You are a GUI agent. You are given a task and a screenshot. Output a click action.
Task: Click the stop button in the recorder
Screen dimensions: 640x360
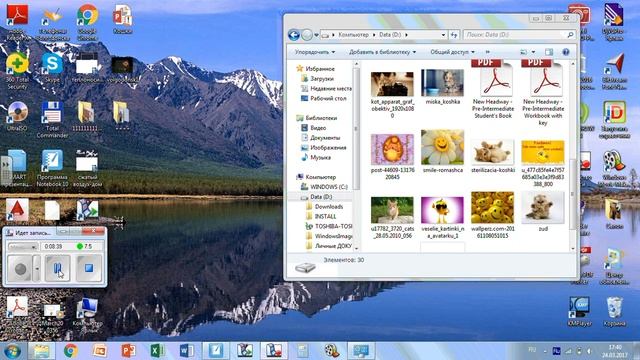[x=89, y=268]
